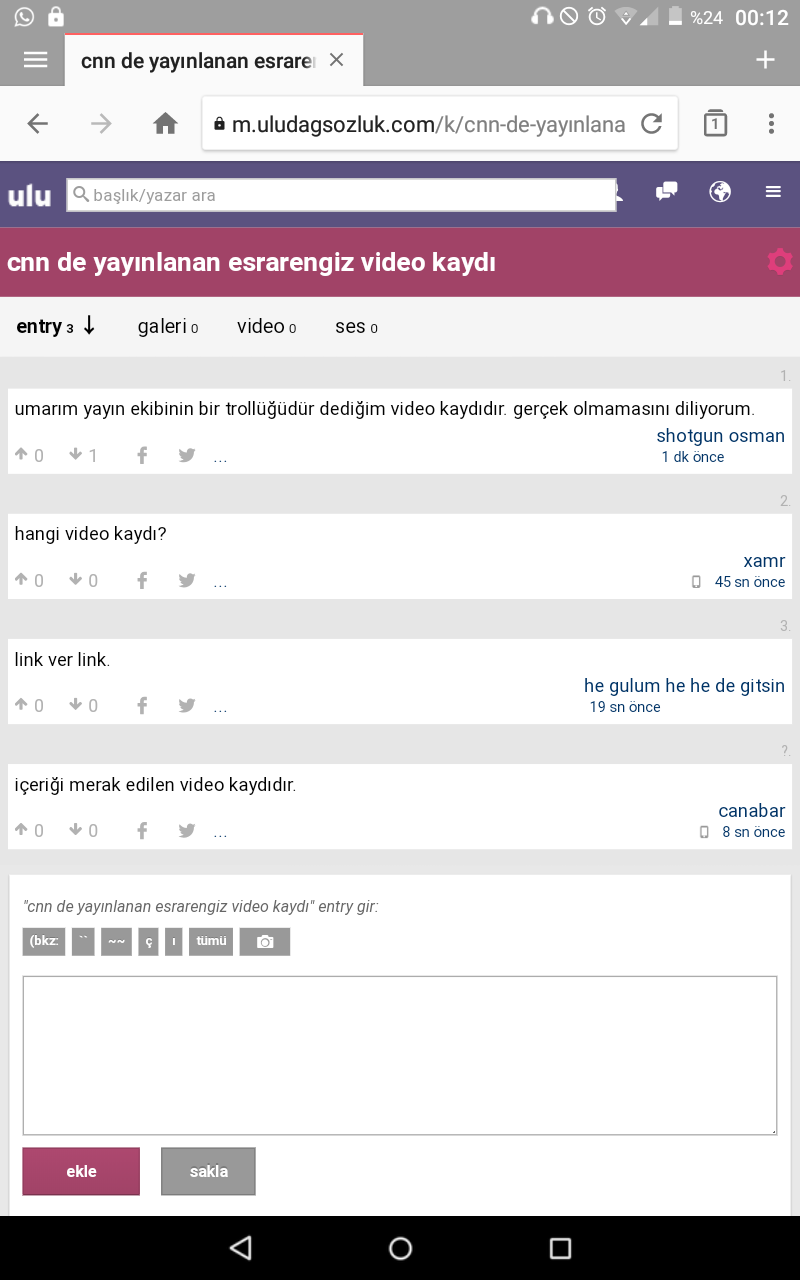Viewport: 800px width, 1280px height.
Task: Switch to the ses tab
Action: pos(356,327)
